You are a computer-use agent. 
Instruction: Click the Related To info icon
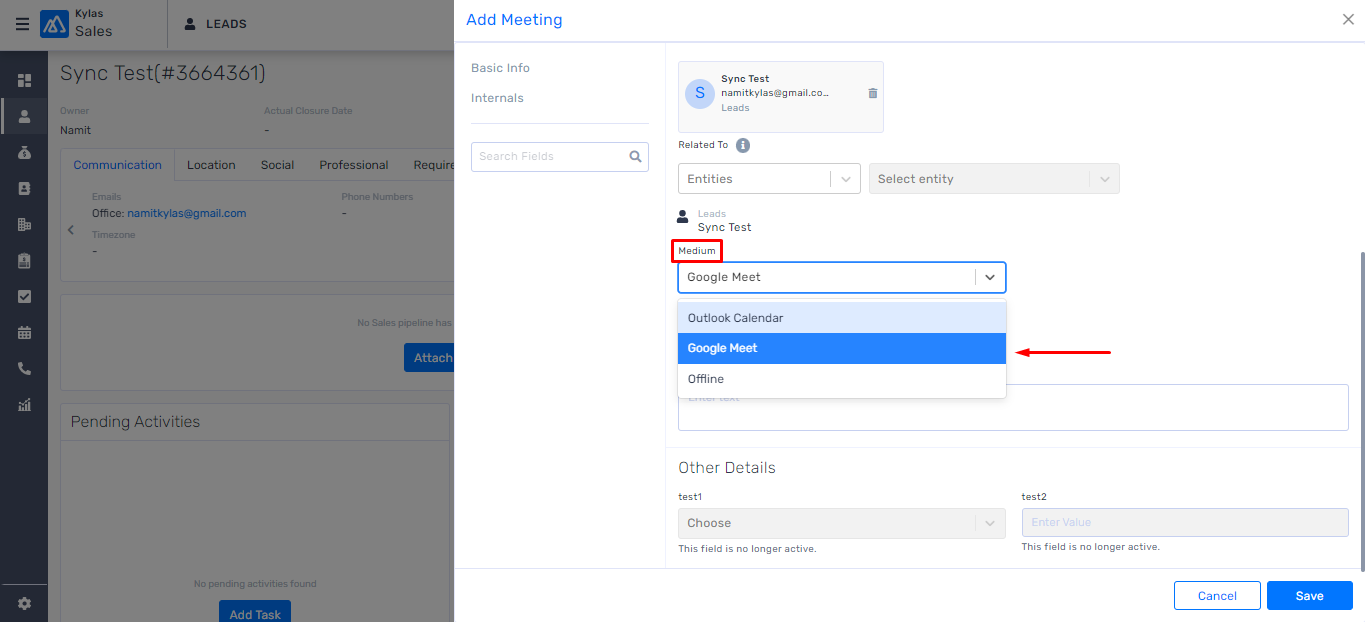tap(743, 145)
